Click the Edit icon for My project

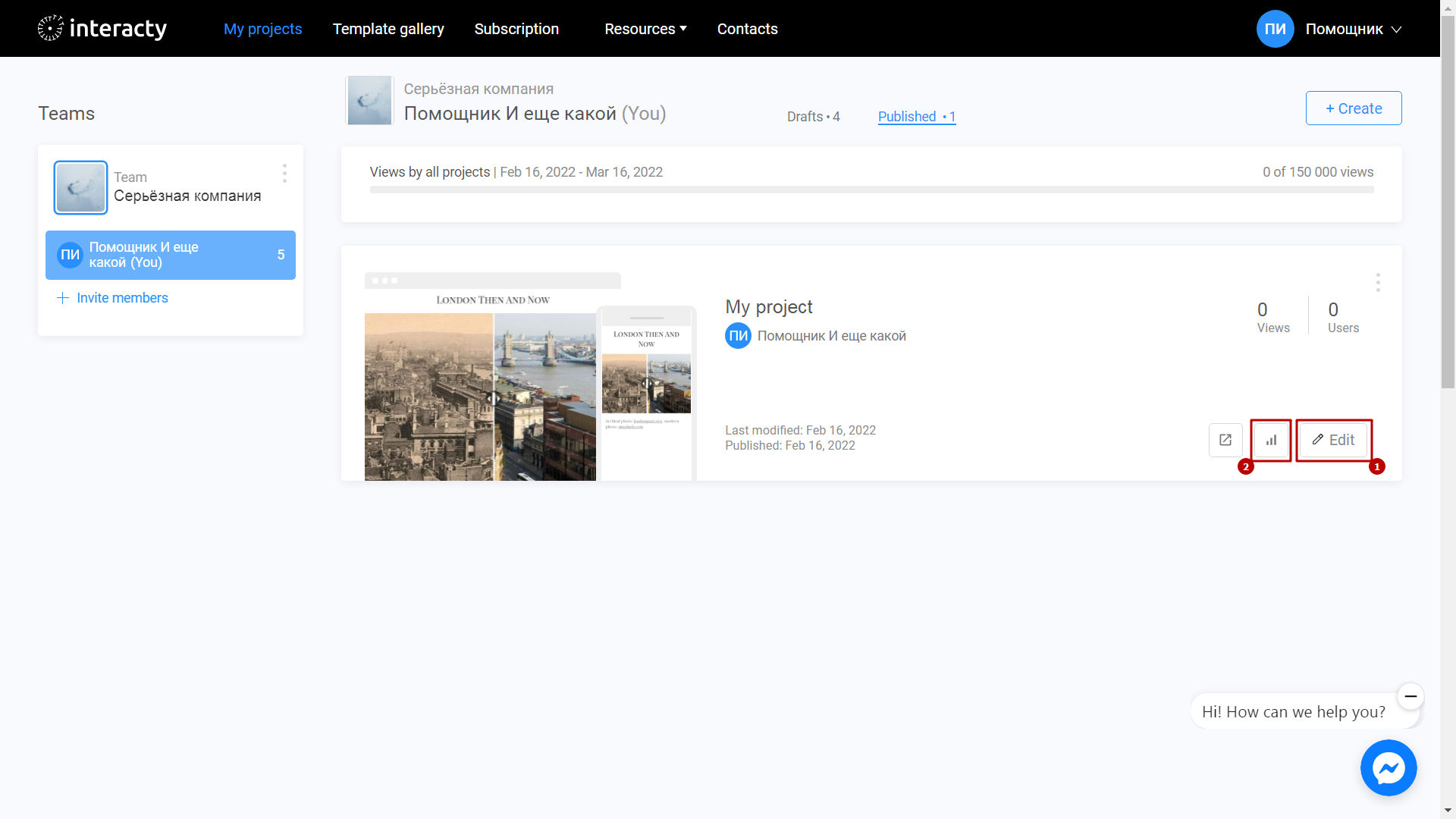(1334, 440)
